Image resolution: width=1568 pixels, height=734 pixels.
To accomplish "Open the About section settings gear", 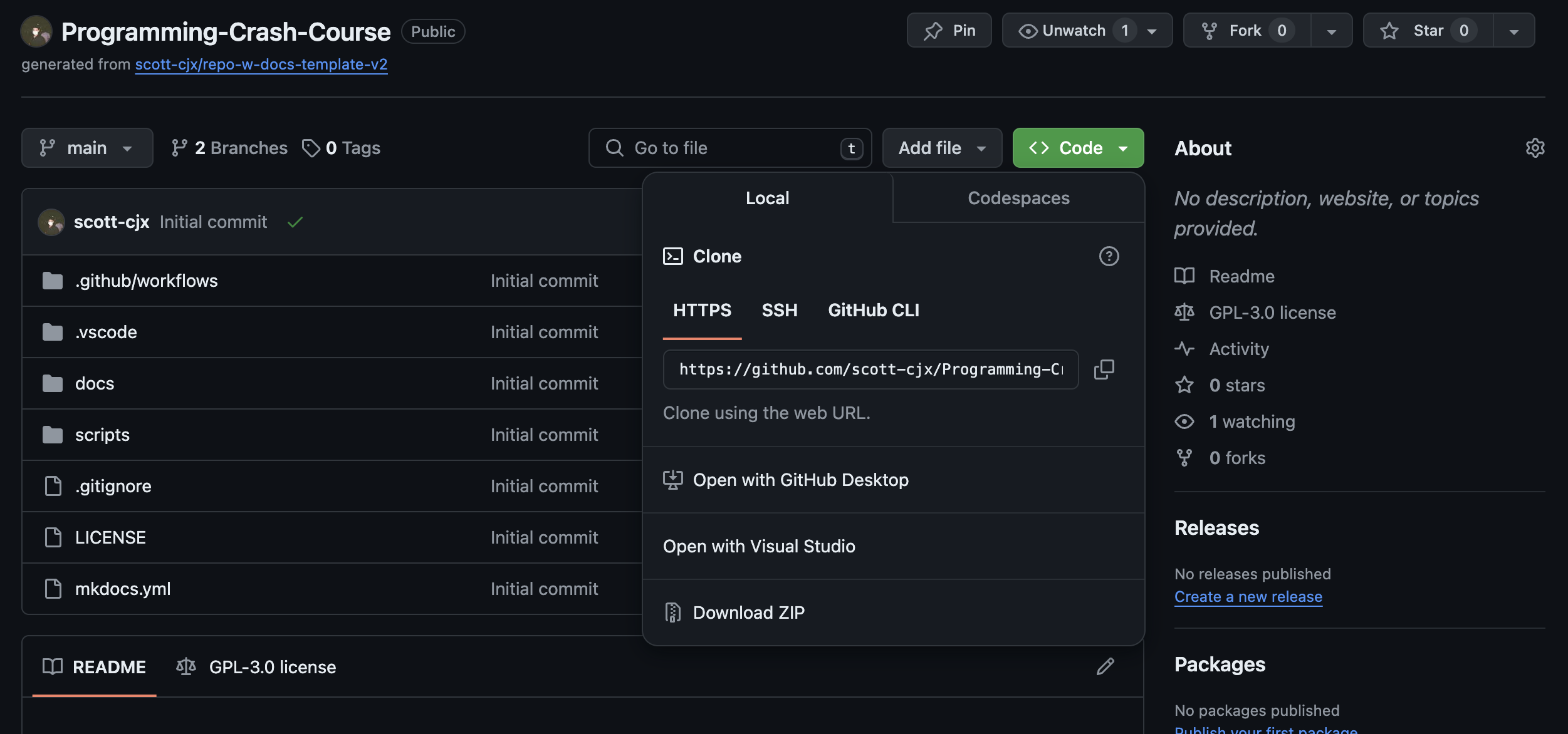I will click(1535, 147).
